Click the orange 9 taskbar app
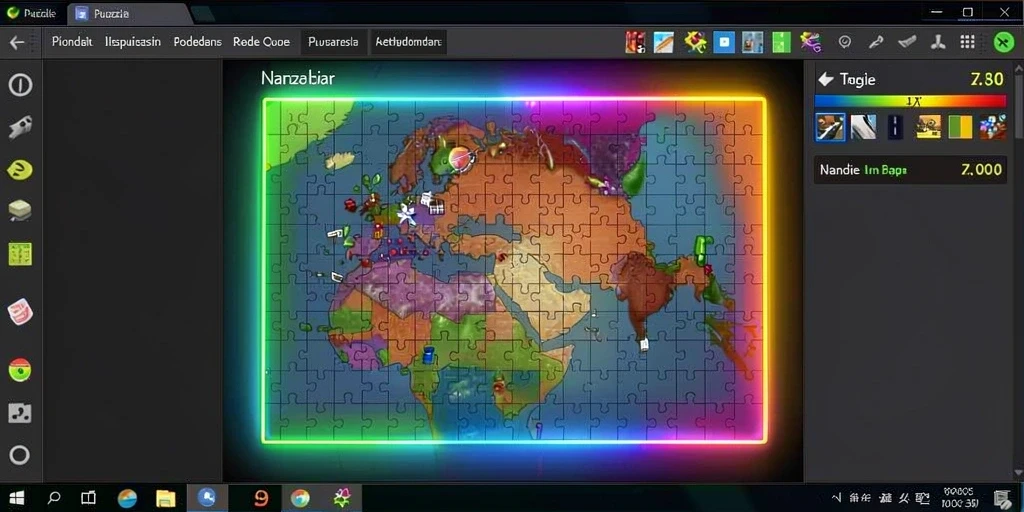1024x512 pixels. [261, 498]
